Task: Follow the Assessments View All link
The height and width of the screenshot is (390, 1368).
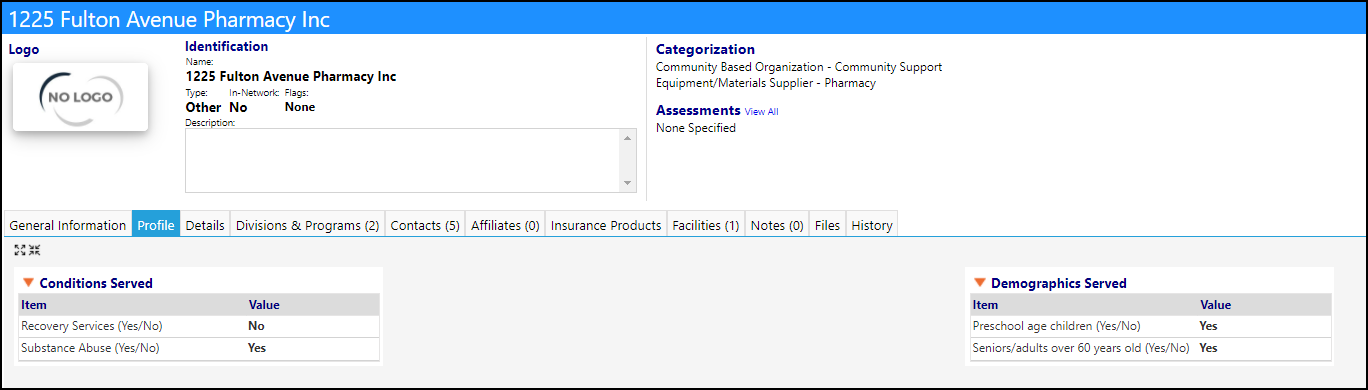Action: tap(761, 112)
